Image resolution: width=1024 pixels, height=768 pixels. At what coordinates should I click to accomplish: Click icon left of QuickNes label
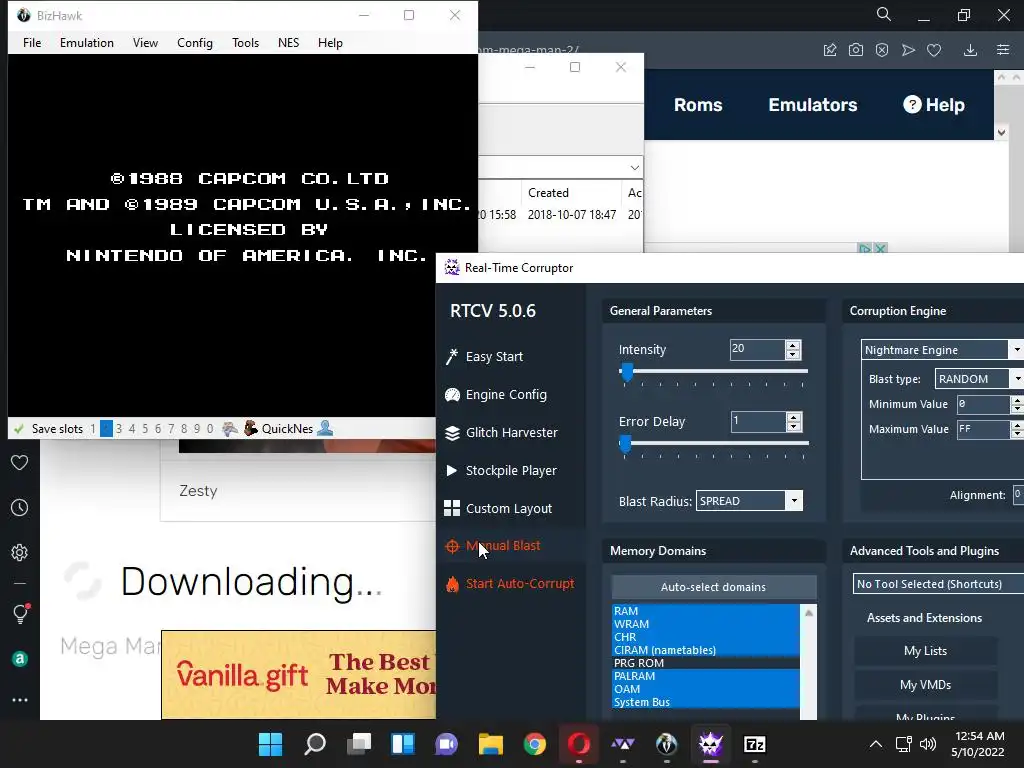coord(251,428)
